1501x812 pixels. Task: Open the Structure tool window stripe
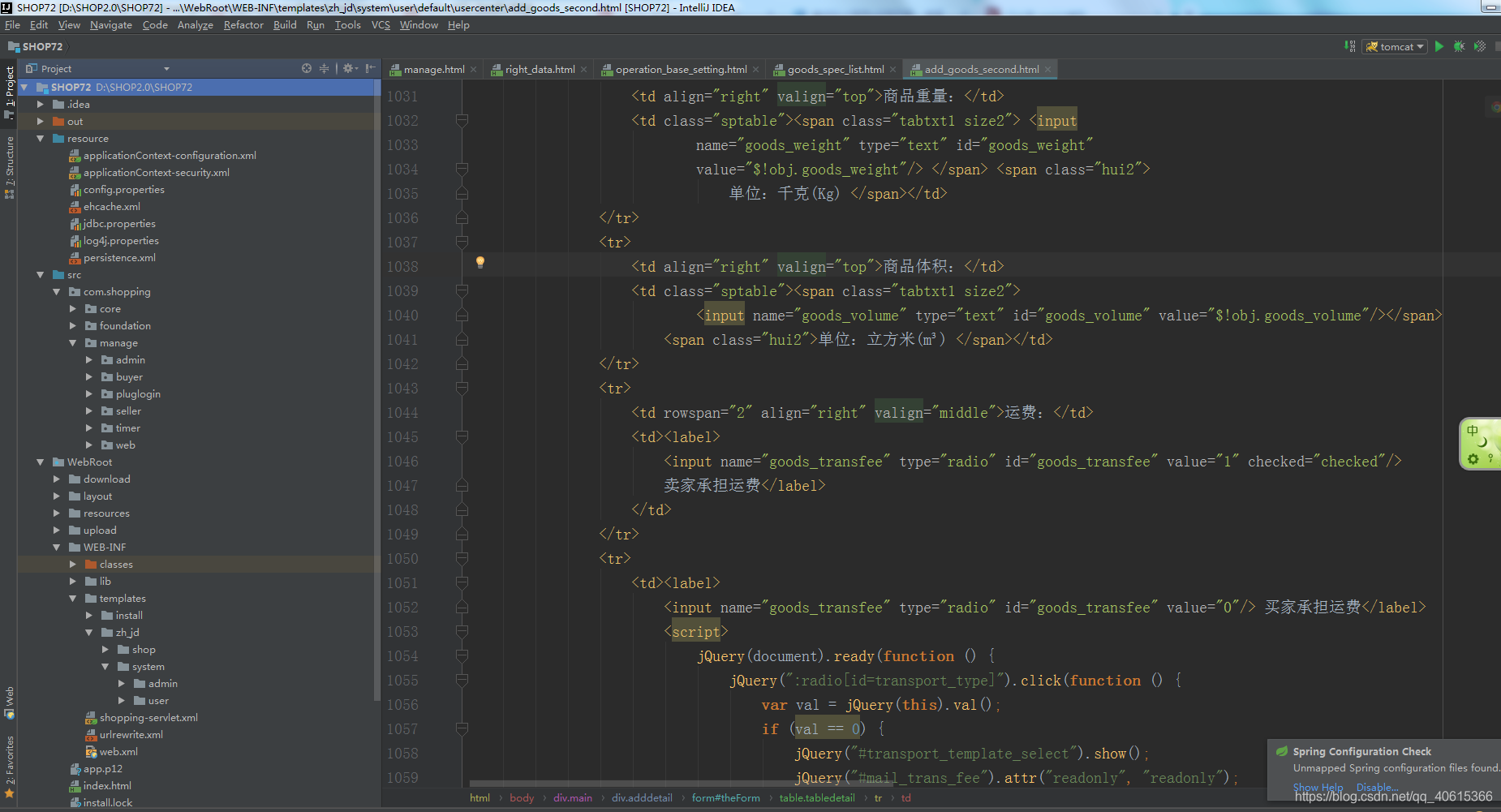9,166
